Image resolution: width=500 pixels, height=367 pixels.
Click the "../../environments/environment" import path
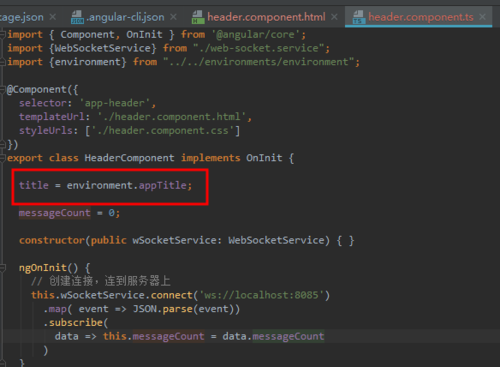pos(258,62)
